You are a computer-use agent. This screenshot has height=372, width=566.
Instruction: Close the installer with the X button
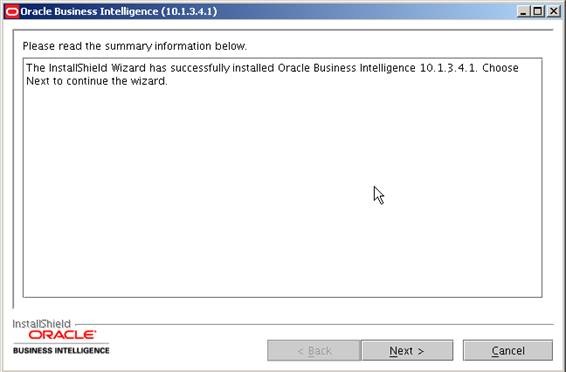click(x=553, y=12)
